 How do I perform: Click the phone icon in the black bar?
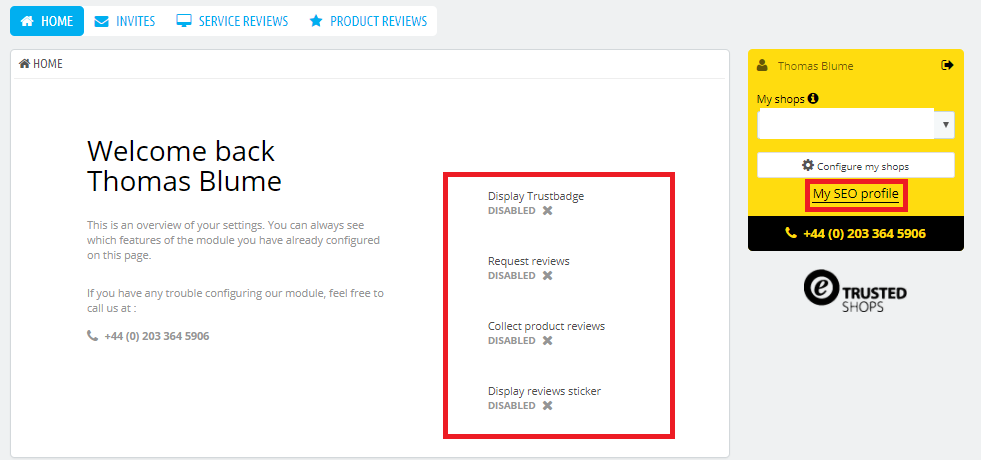click(791, 233)
